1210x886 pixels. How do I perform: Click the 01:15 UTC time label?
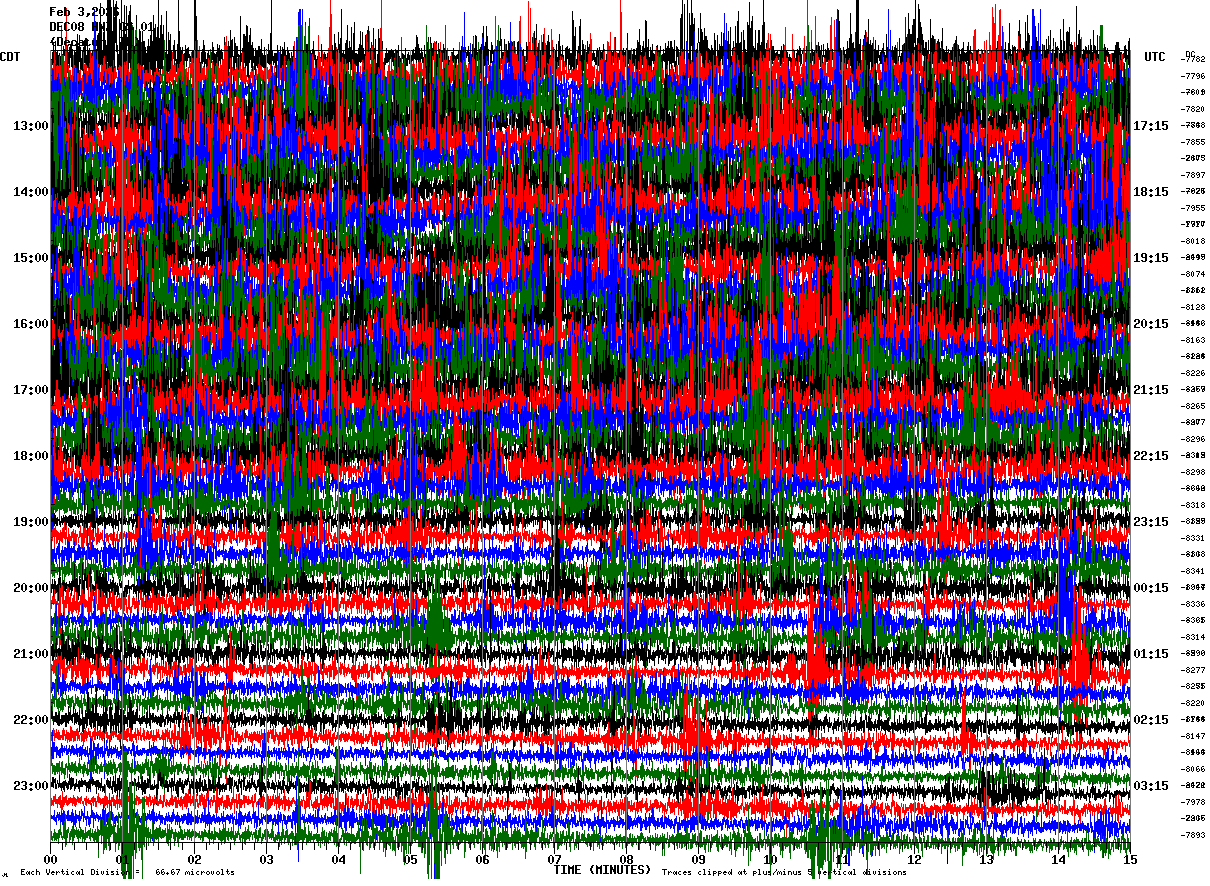[1151, 654]
